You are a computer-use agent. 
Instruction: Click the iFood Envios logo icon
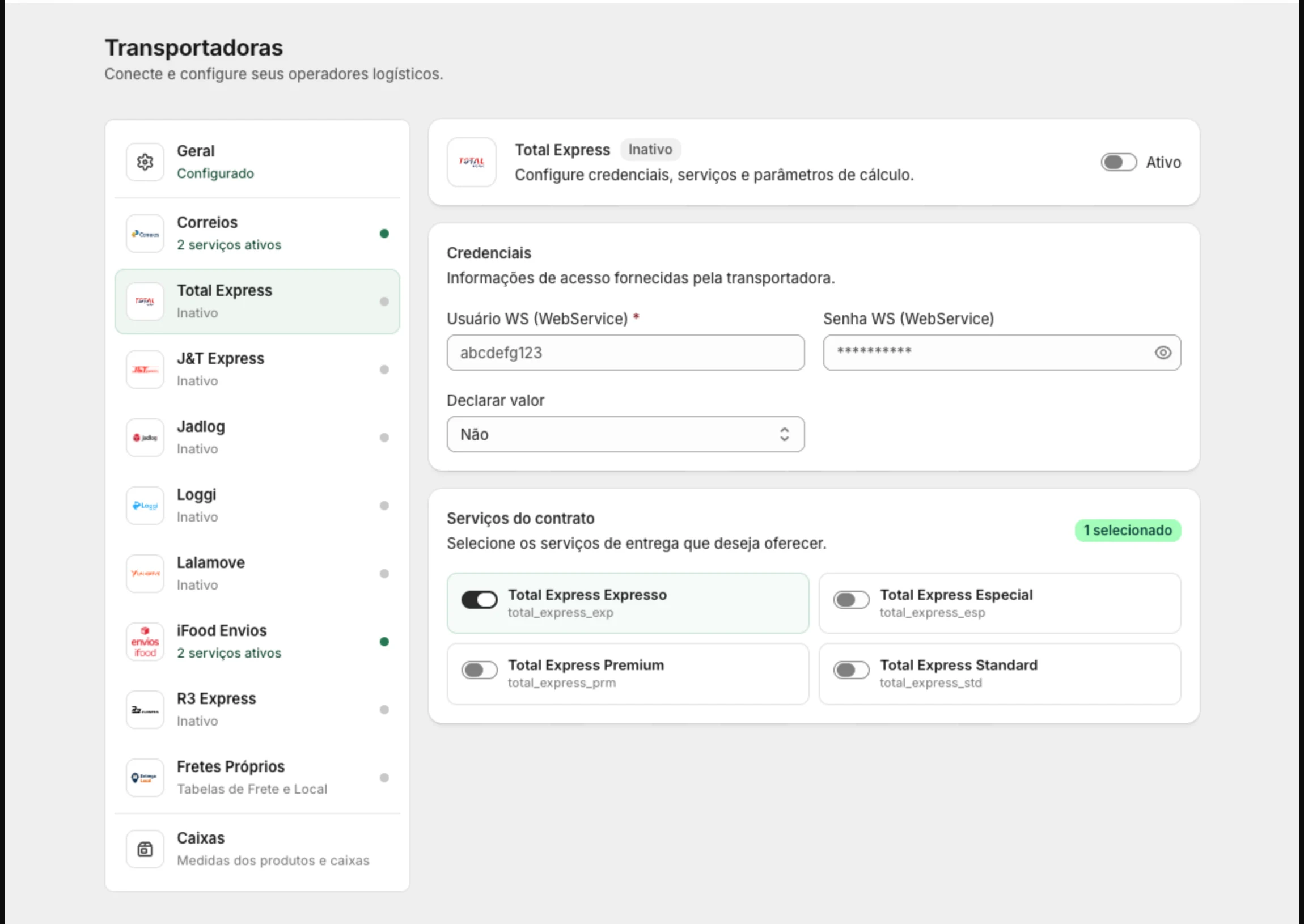[145, 642]
